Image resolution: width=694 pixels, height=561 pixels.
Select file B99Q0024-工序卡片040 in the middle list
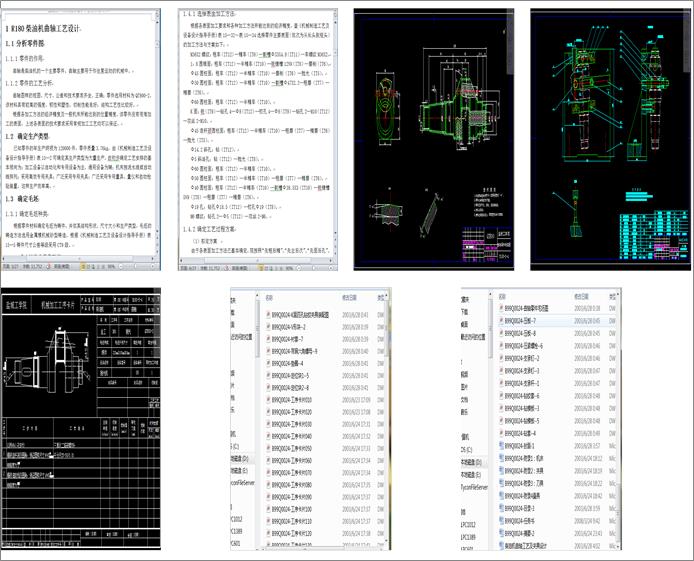(291, 436)
